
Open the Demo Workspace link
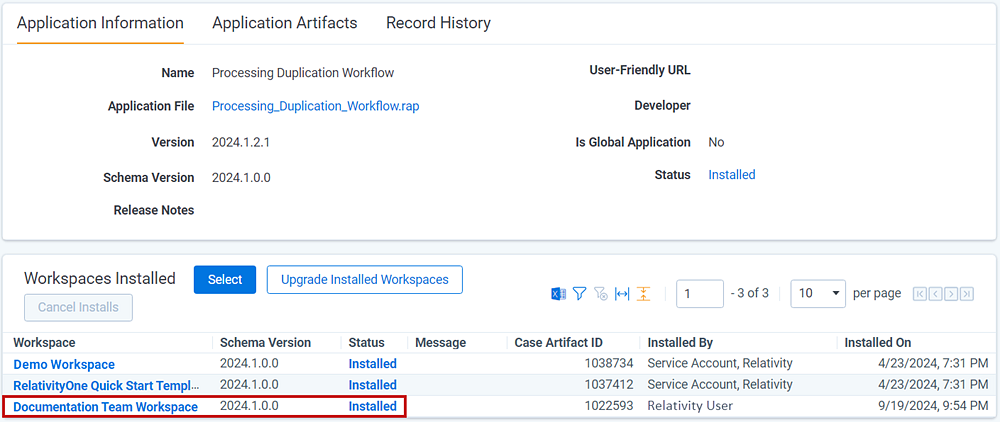tap(64, 365)
